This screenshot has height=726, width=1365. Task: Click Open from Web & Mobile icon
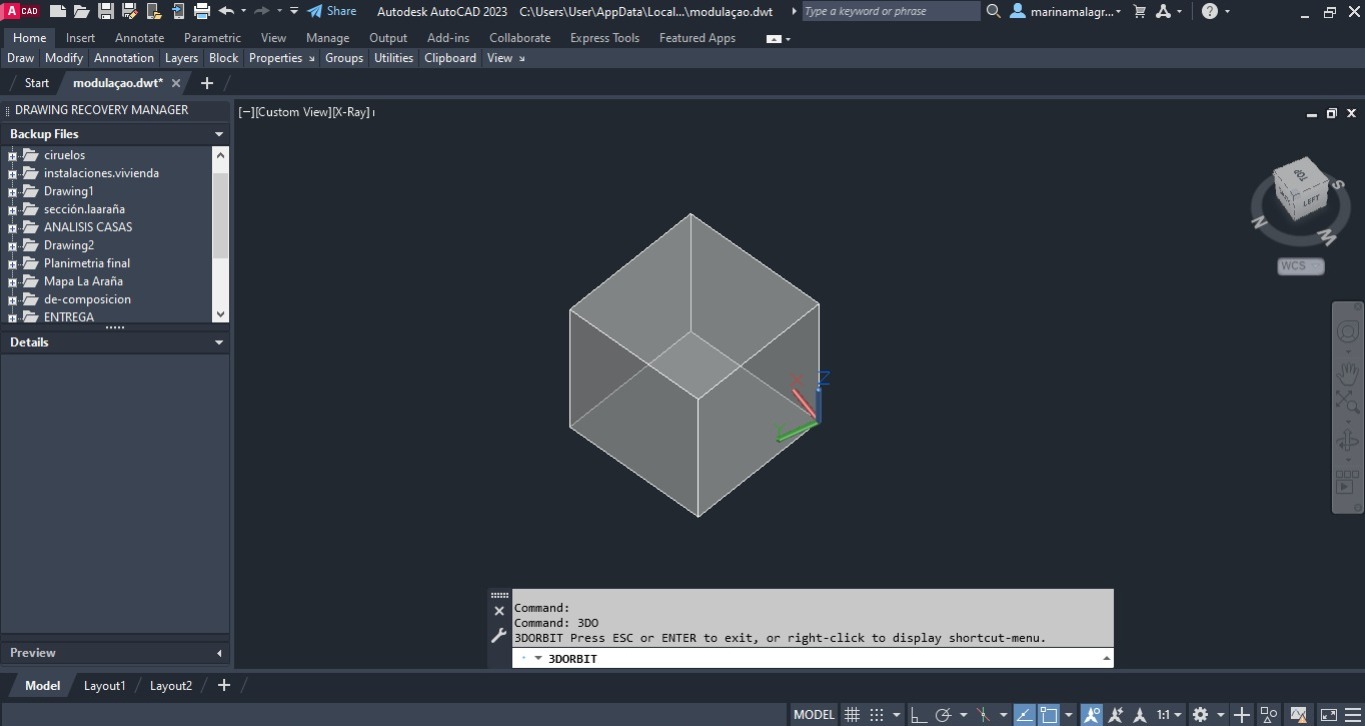click(x=153, y=11)
